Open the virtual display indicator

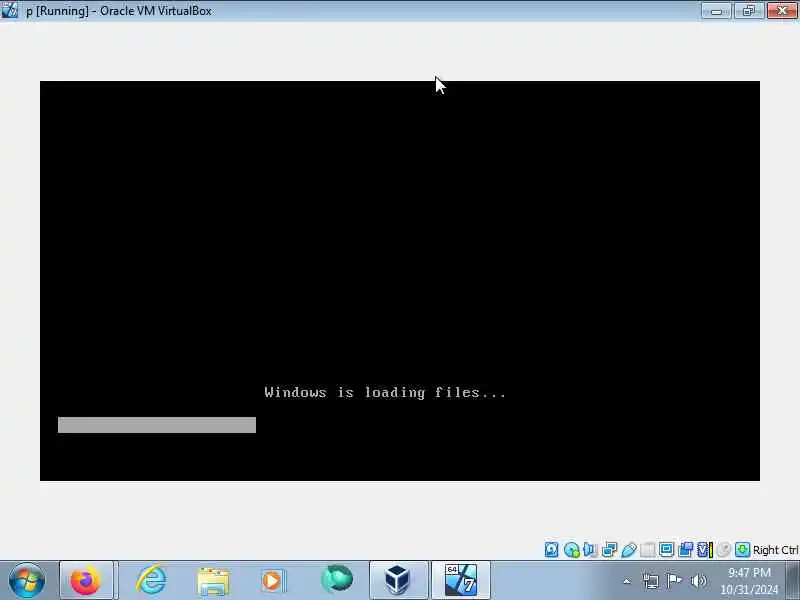666,549
